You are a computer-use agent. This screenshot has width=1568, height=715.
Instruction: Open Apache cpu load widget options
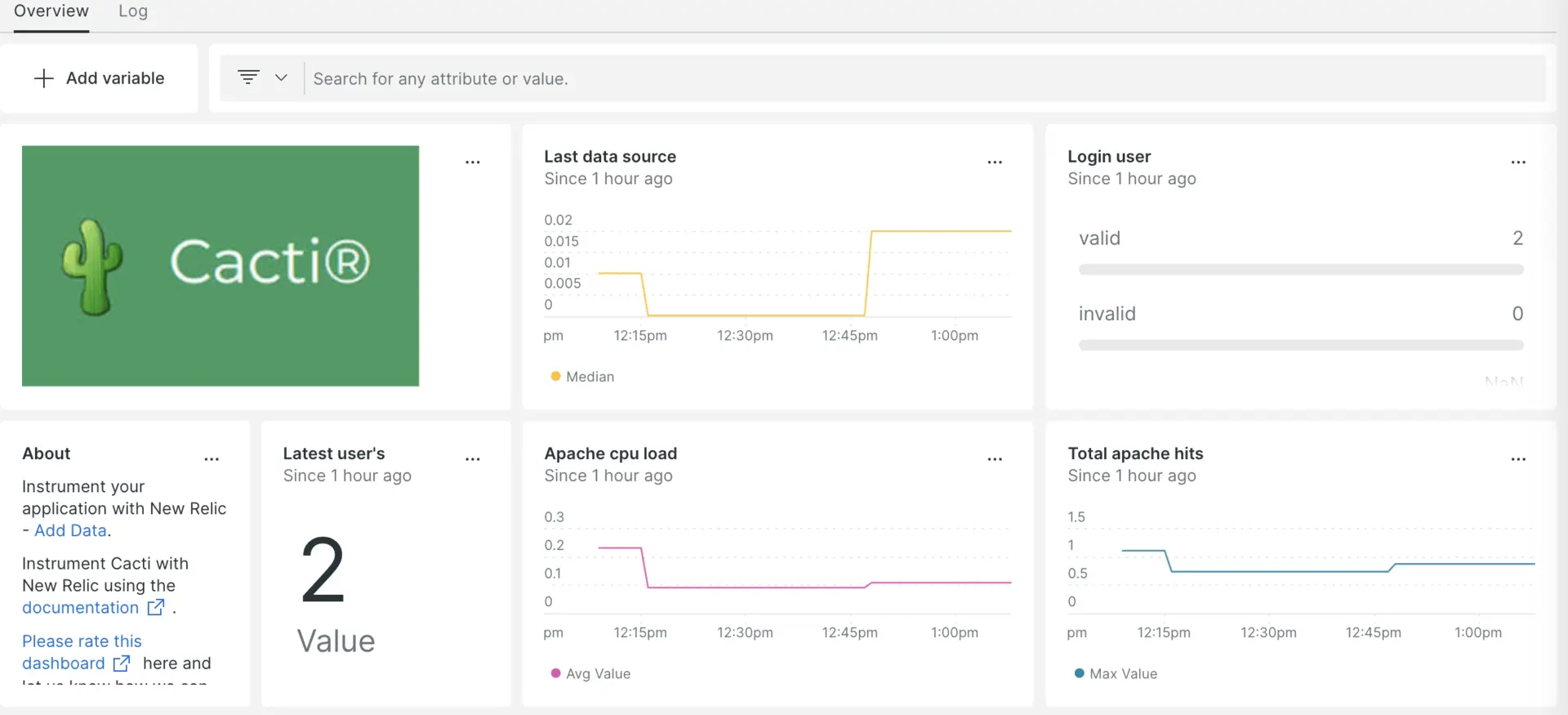point(994,459)
